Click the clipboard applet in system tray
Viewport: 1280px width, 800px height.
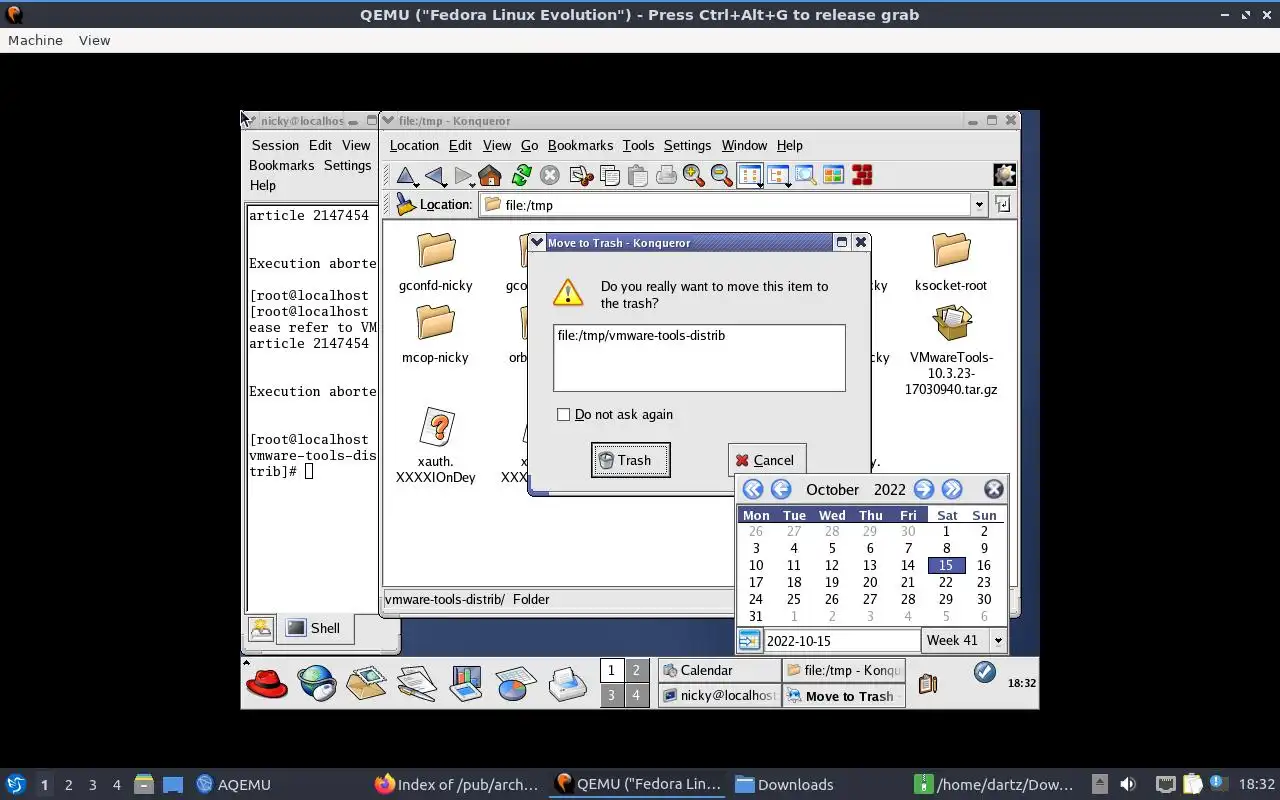[x=927, y=684]
